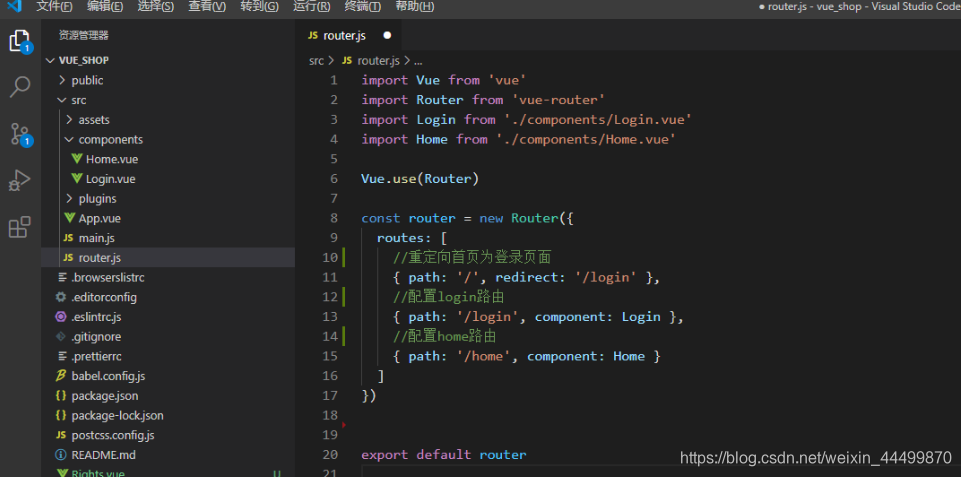The image size is (962, 477).
Task: Click the '//配置home路由' comment
Action: [444, 336]
